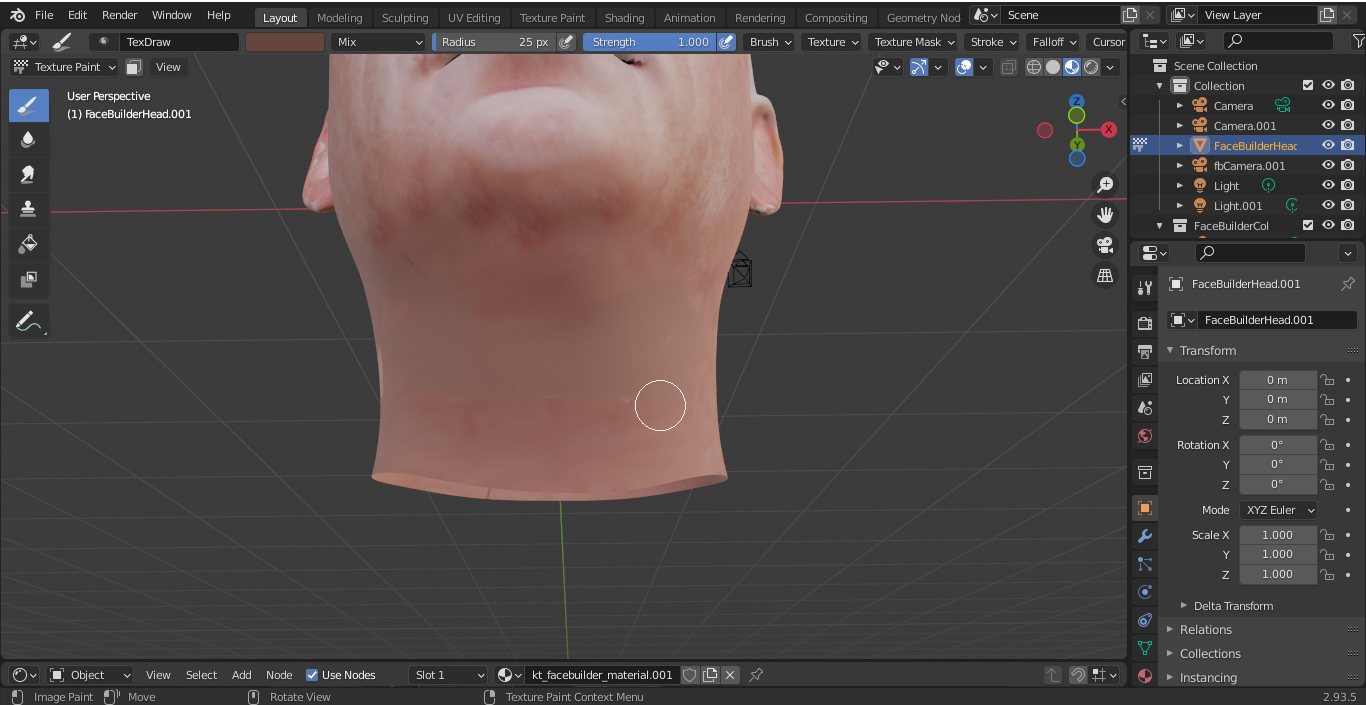Click the View button in viewport header
Screen dimensions: 1366x705
168,67
